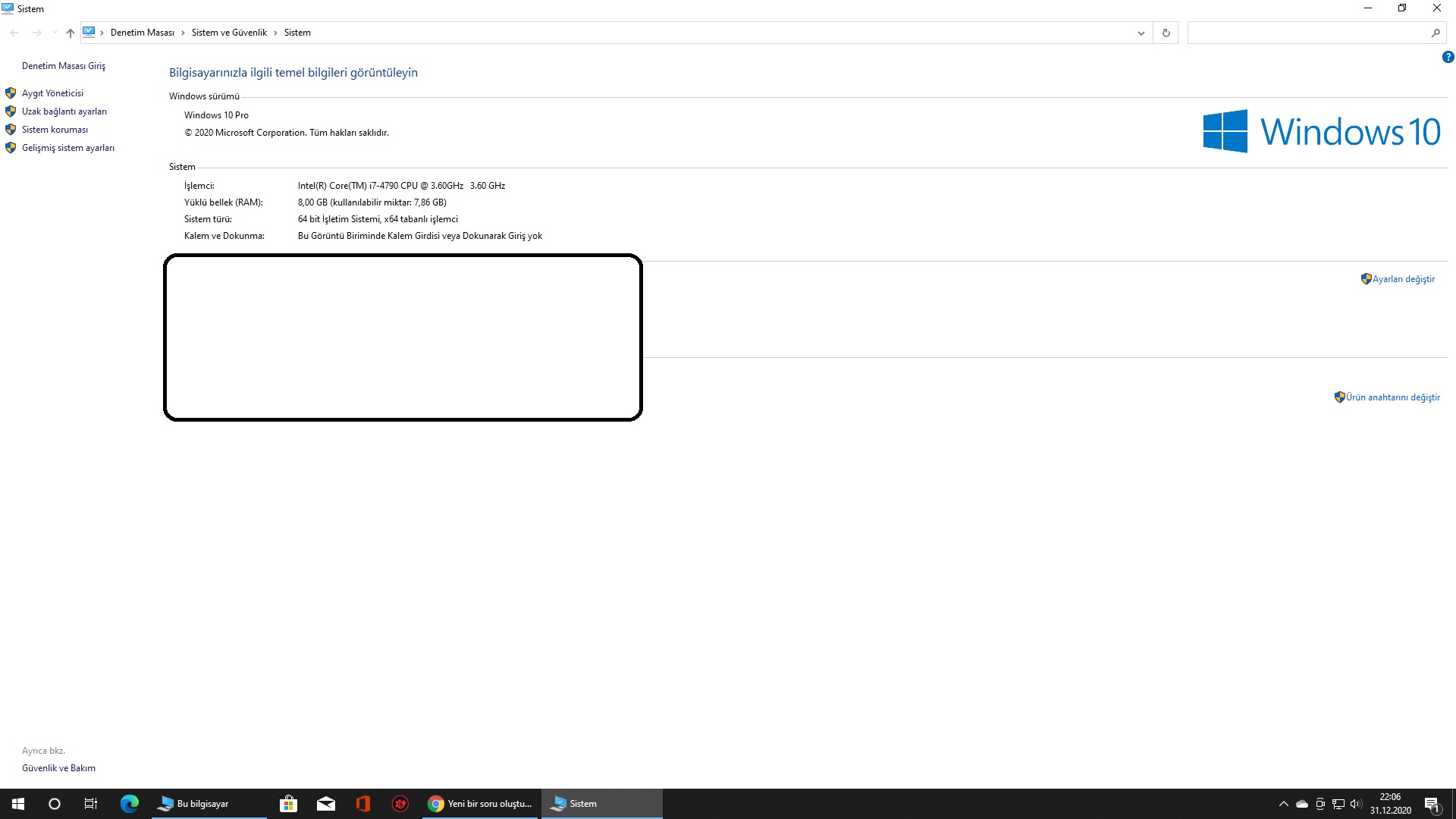The image size is (1456, 819).
Task: Click the computer icon in address bar
Action: pyautogui.click(x=89, y=32)
